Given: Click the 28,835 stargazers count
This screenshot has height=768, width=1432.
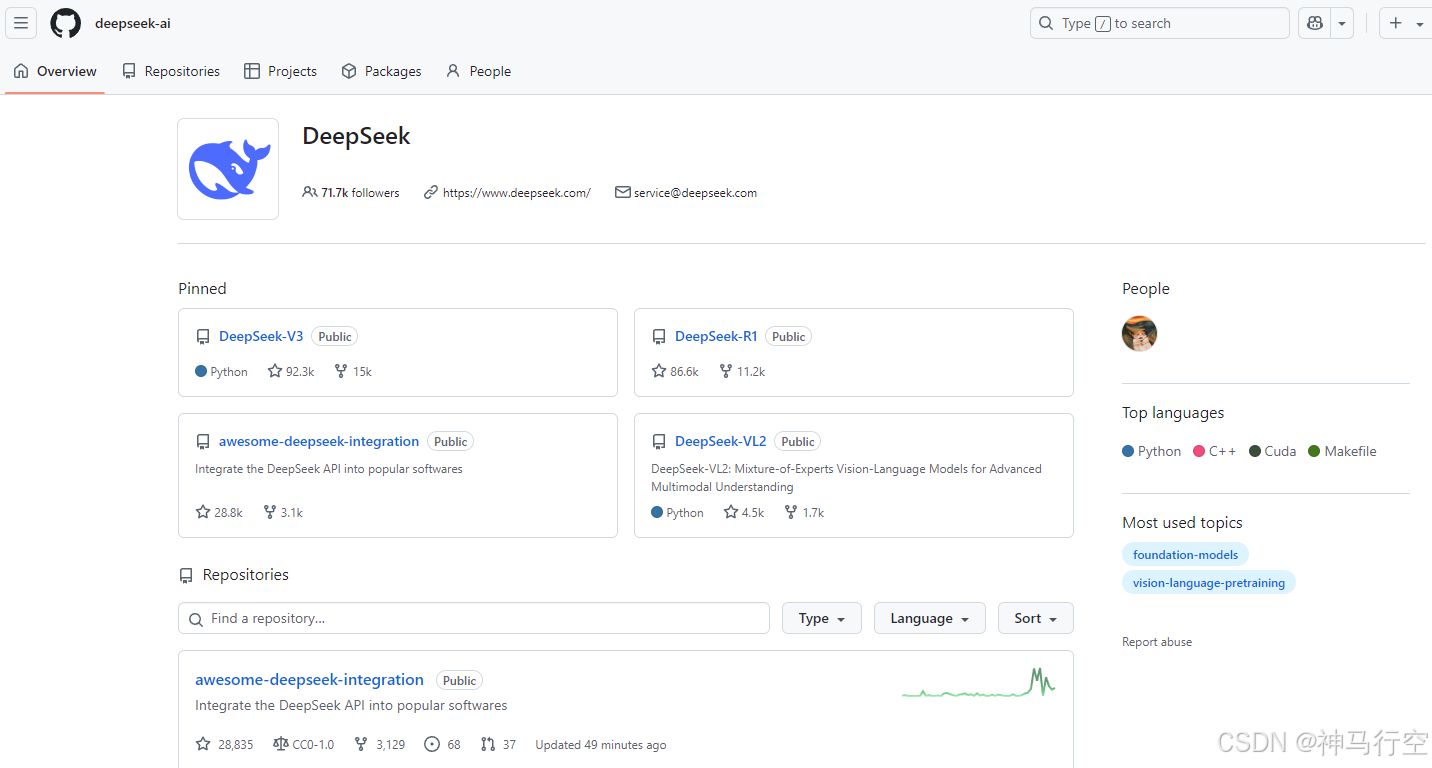Looking at the screenshot, I should point(225,744).
